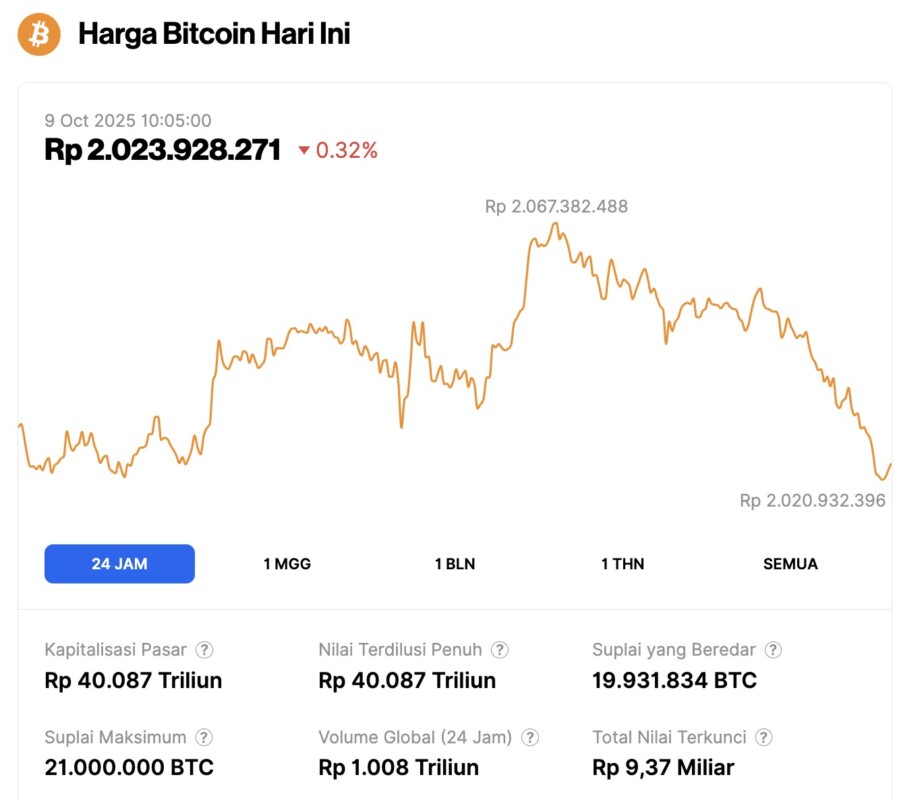Show the 1 THN price chart

click(x=622, y=564)
